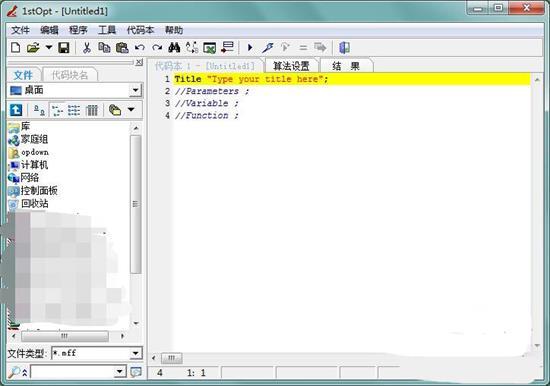
Task: Select 回收站 in the file list
Action: [x=28, y=204]
